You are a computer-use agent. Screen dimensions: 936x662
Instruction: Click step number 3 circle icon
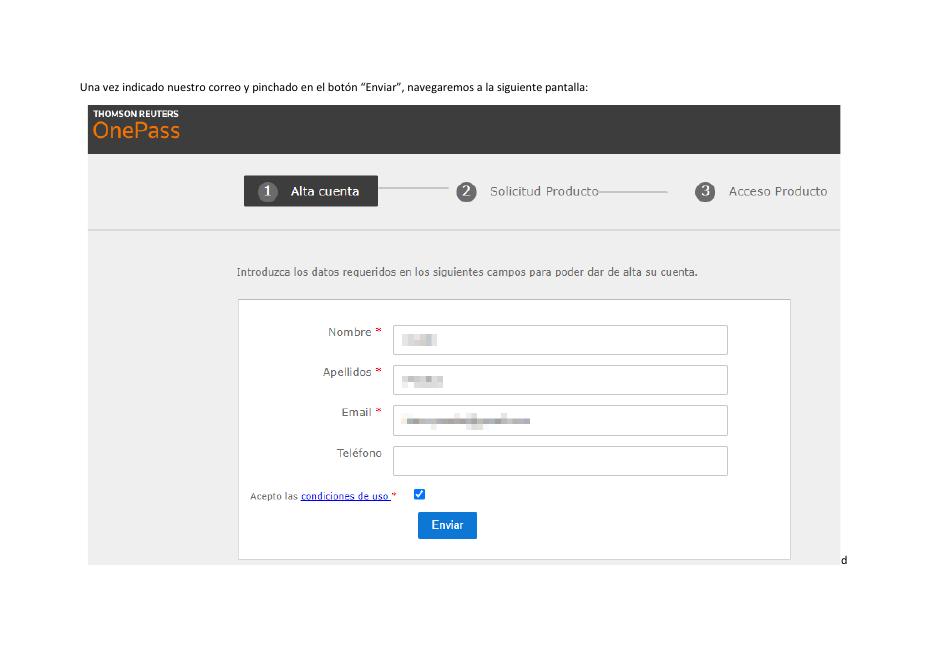tap(705, 192)
